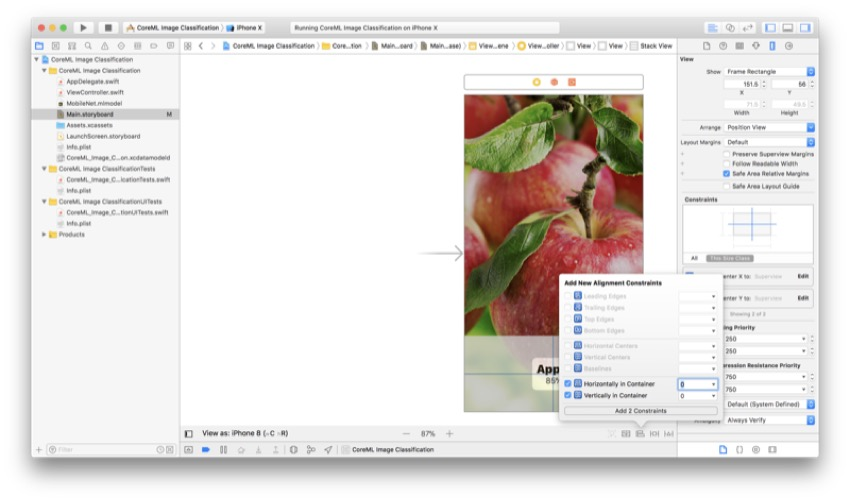Select MobileNet.mlmodel file
Screen dimensions: 850x501
94,103
